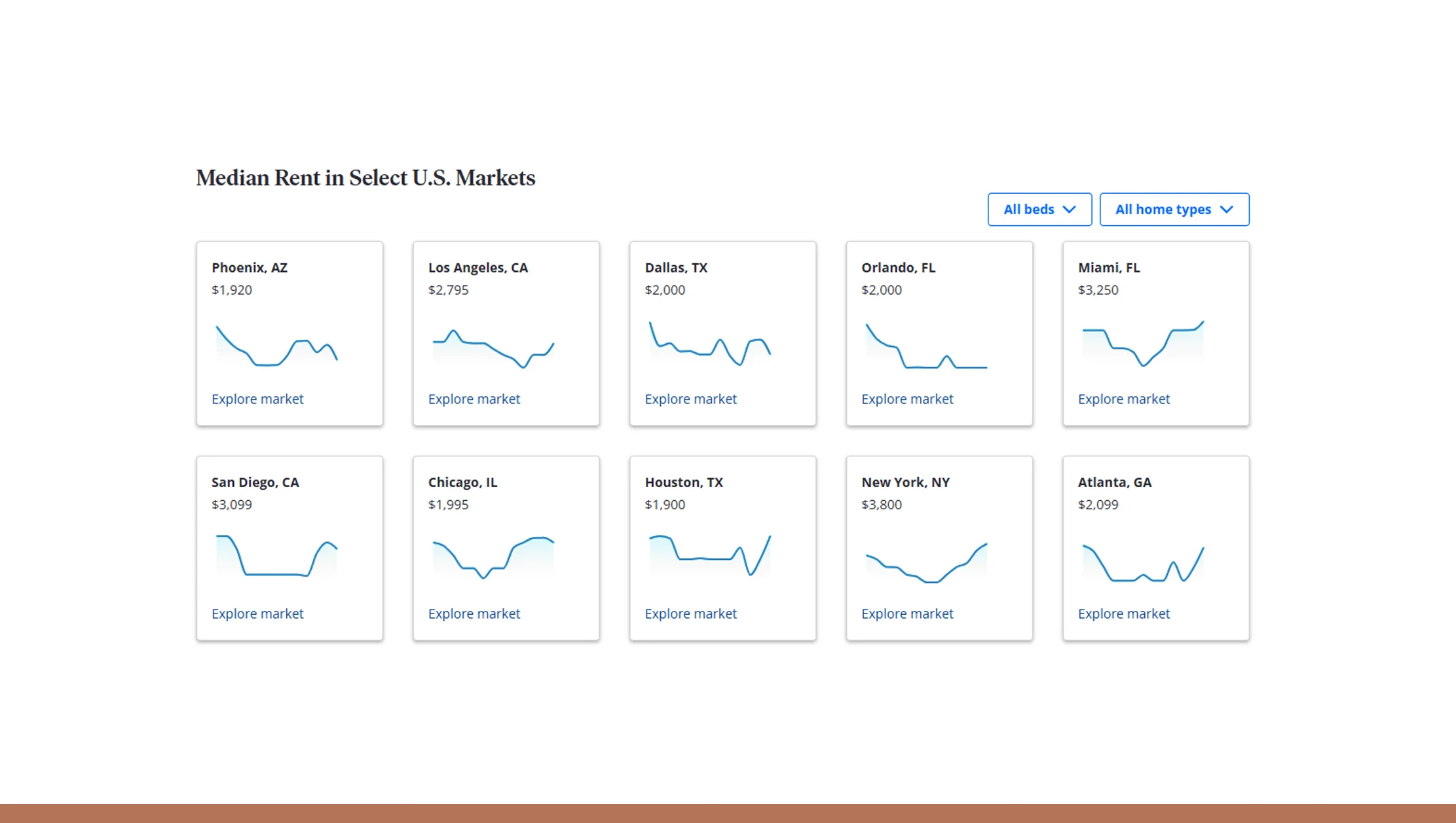Expand the chevron next to All beds
The image size is (1456, 823).
(x=1072, y=210)
